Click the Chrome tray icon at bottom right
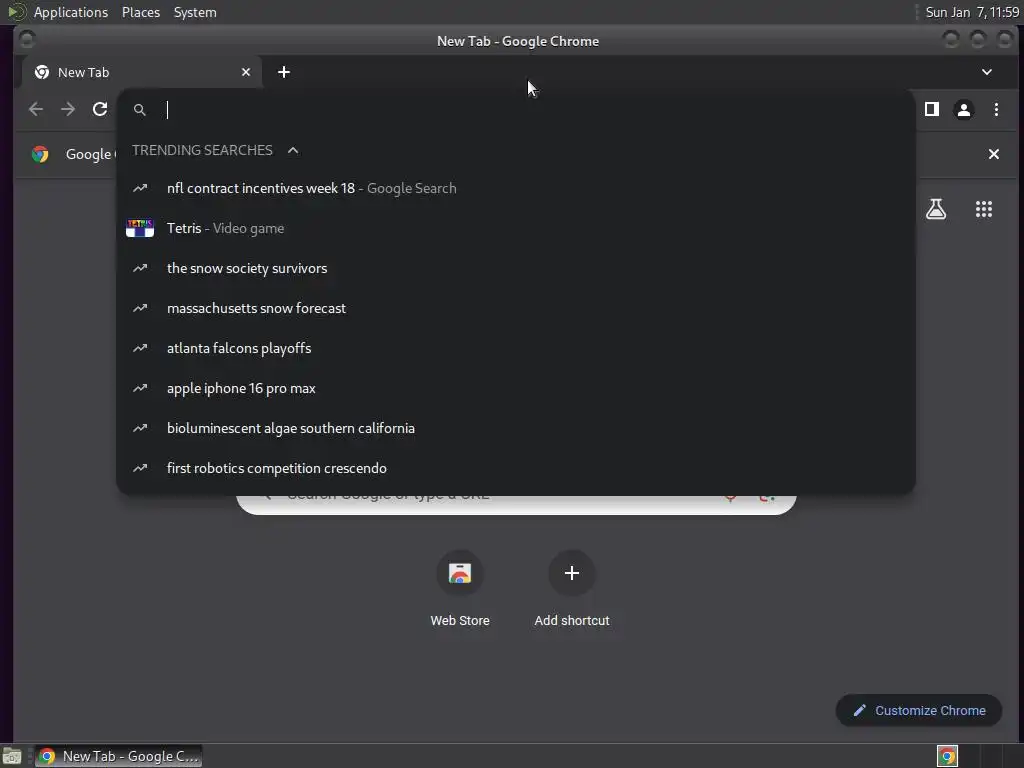 [x=947, y=756]
